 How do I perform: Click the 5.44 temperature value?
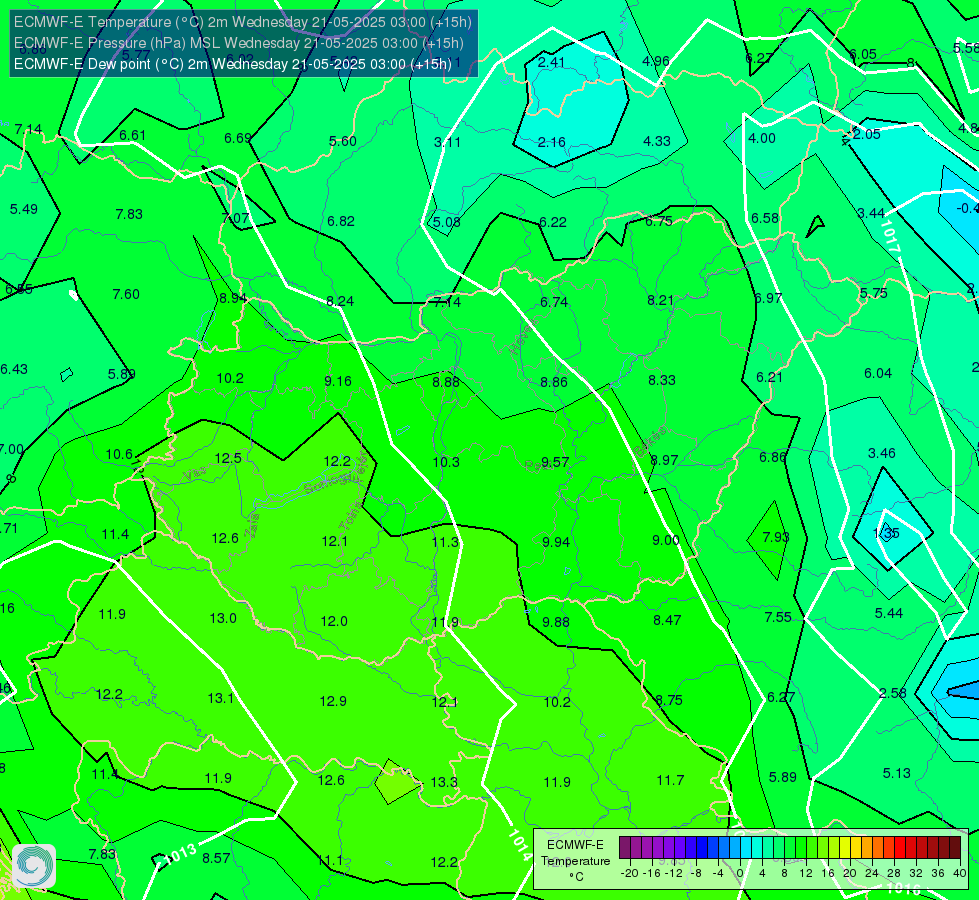[888, 613]
